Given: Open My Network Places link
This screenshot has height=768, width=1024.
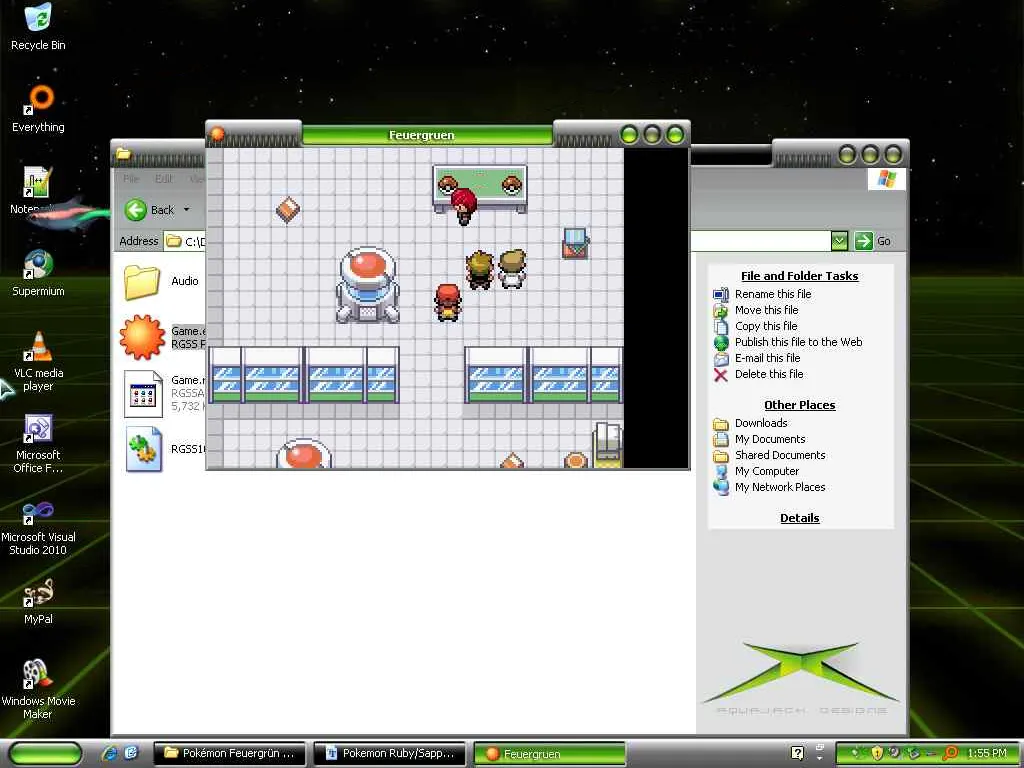Looking at the screenshot, I should pos(780,487).
